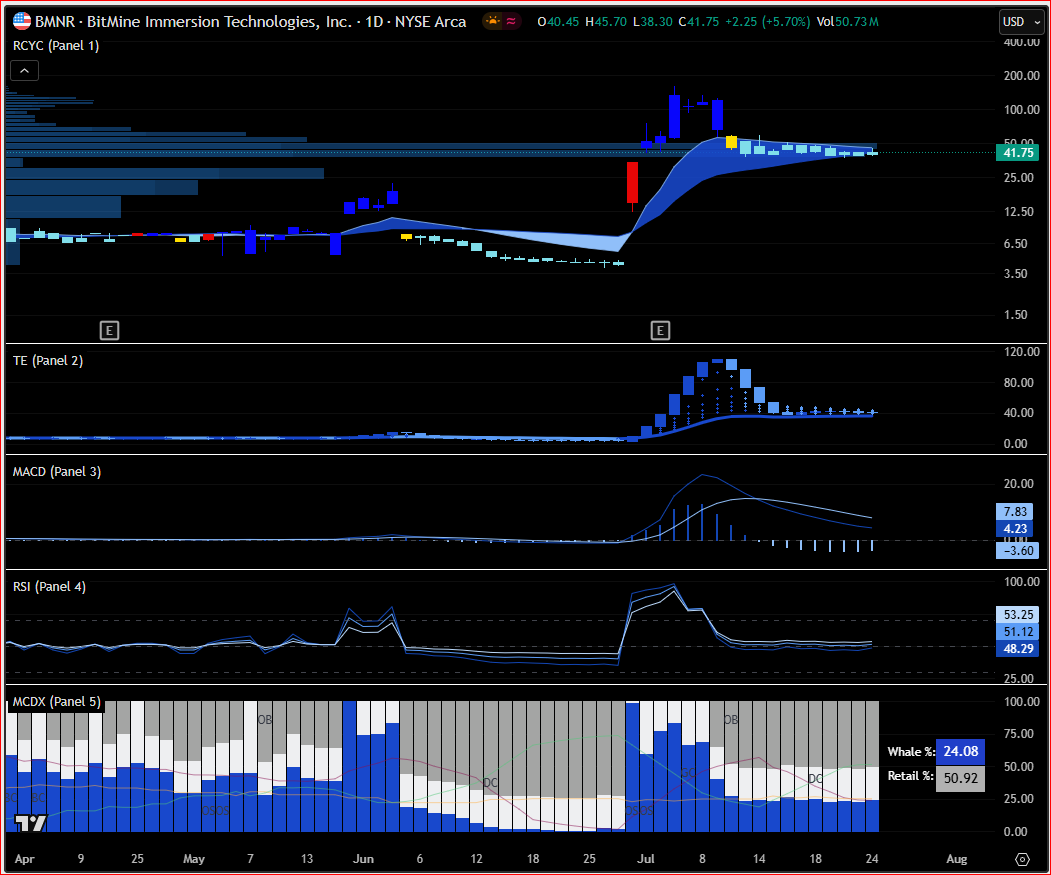The width and height of the screenshot is (1051, 875).
Task: Click the Apr label on time axis
Action: (x=25, y=859)
